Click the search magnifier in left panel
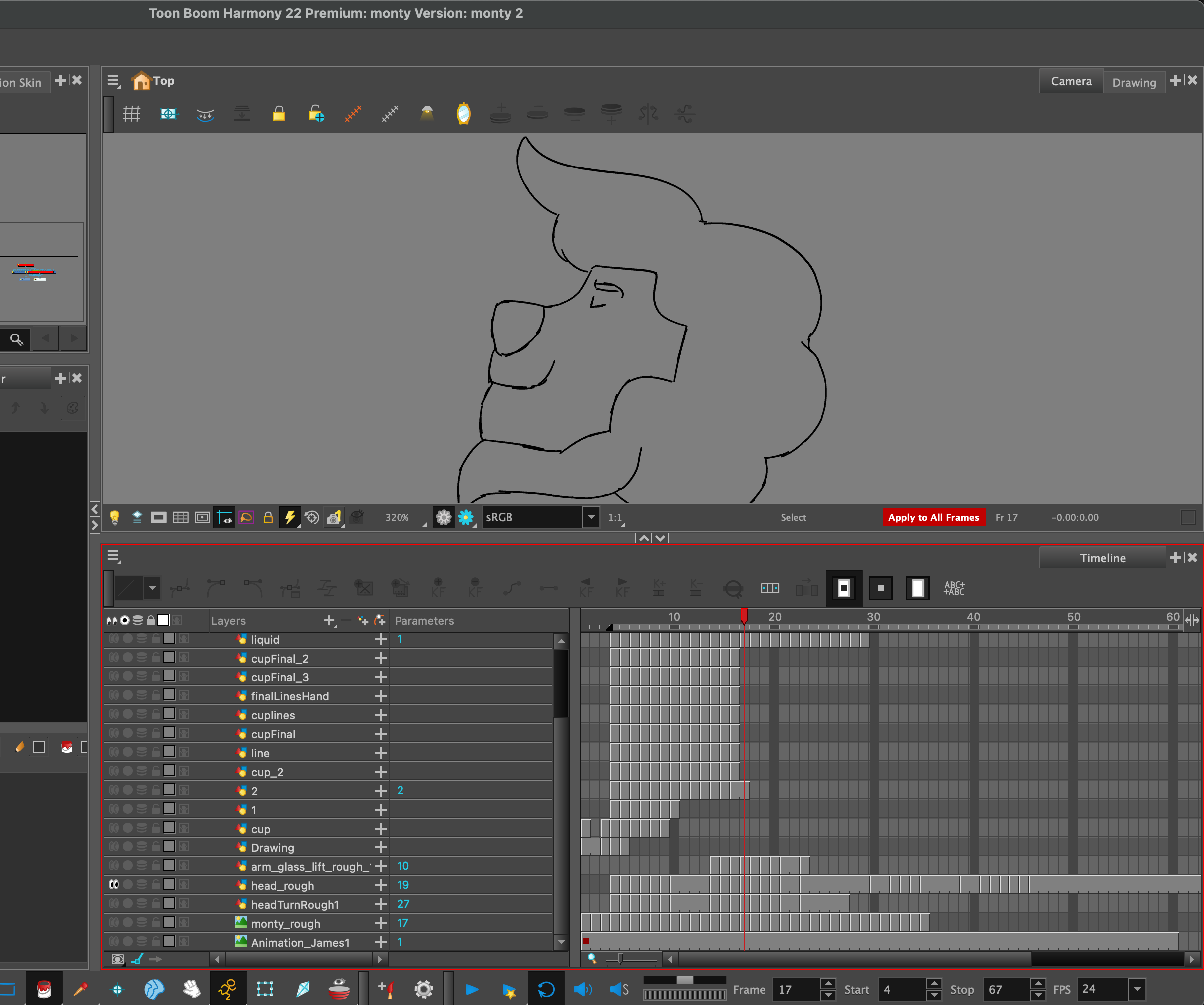The width and height of the screenshot is (1204, 1005). [16, 340]
